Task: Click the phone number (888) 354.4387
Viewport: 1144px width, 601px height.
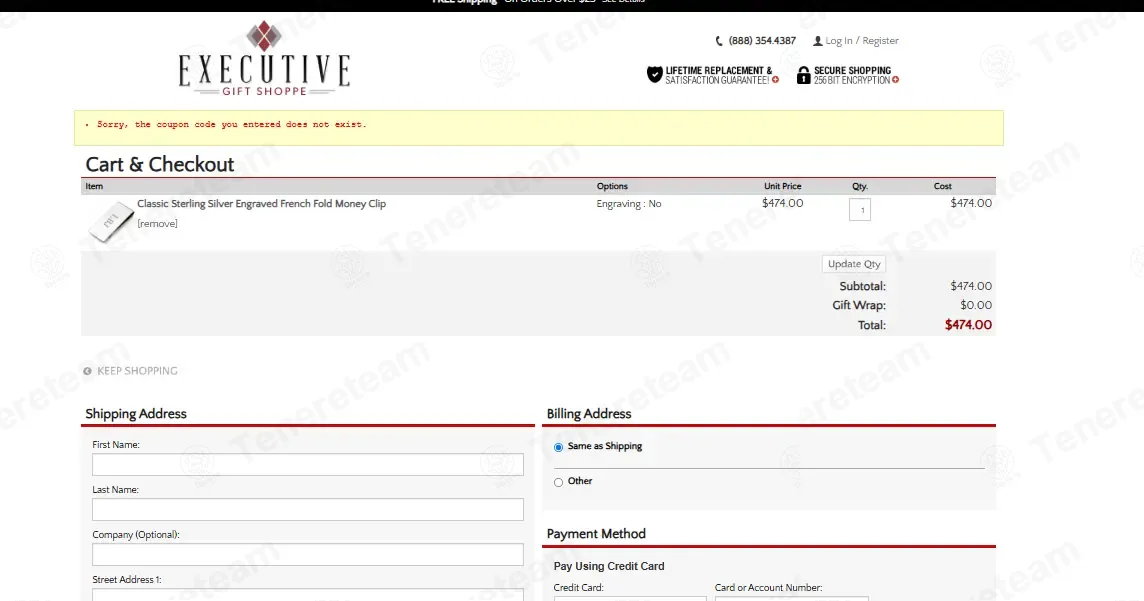Action: pyautogui.click(x=762, y=41)
